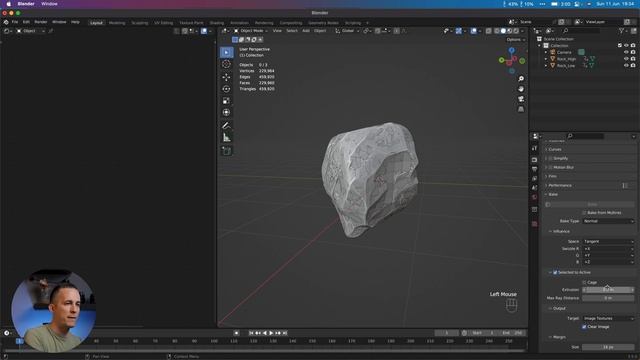Viewport: 640px width, 360px height.
Task: Open the Space dropdown set to Tangent
Action: click(x=608, y=242)
